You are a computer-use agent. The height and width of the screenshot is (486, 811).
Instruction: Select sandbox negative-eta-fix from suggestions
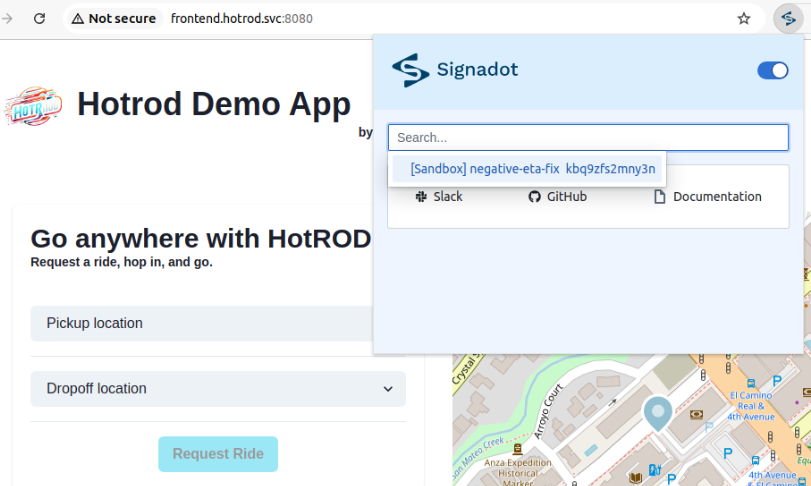(x=527, y=169)
